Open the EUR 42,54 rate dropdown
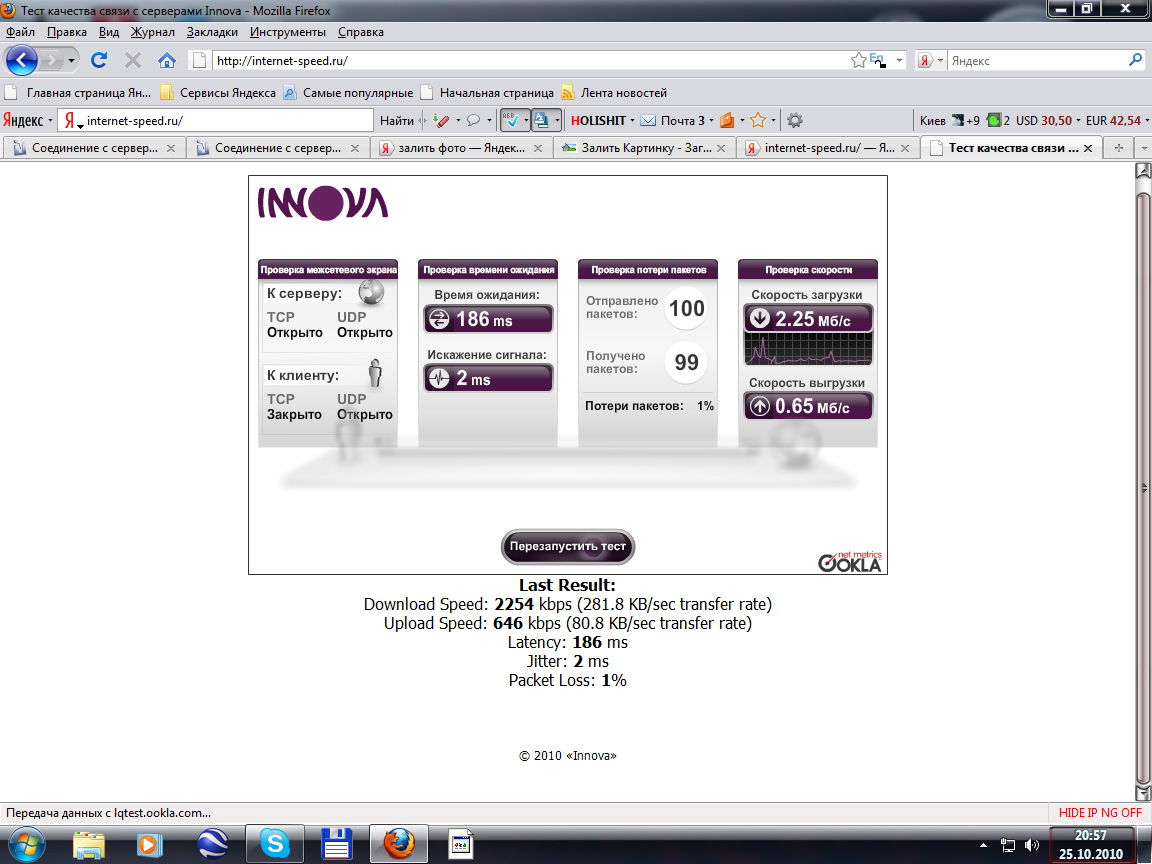This screenshot has width=1152, height=864. 1117,120
